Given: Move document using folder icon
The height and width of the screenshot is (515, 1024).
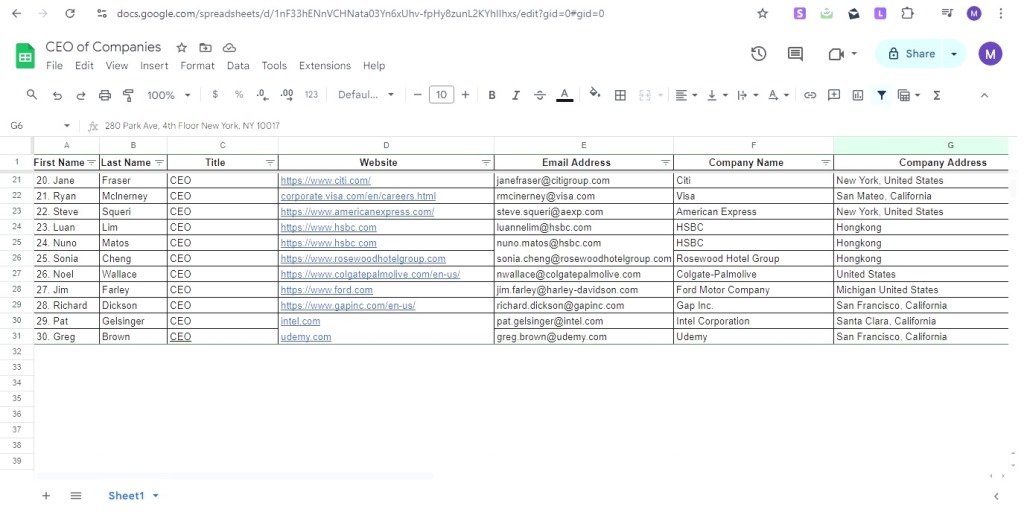Looking at the screenshot, I should tap(205, 48).
